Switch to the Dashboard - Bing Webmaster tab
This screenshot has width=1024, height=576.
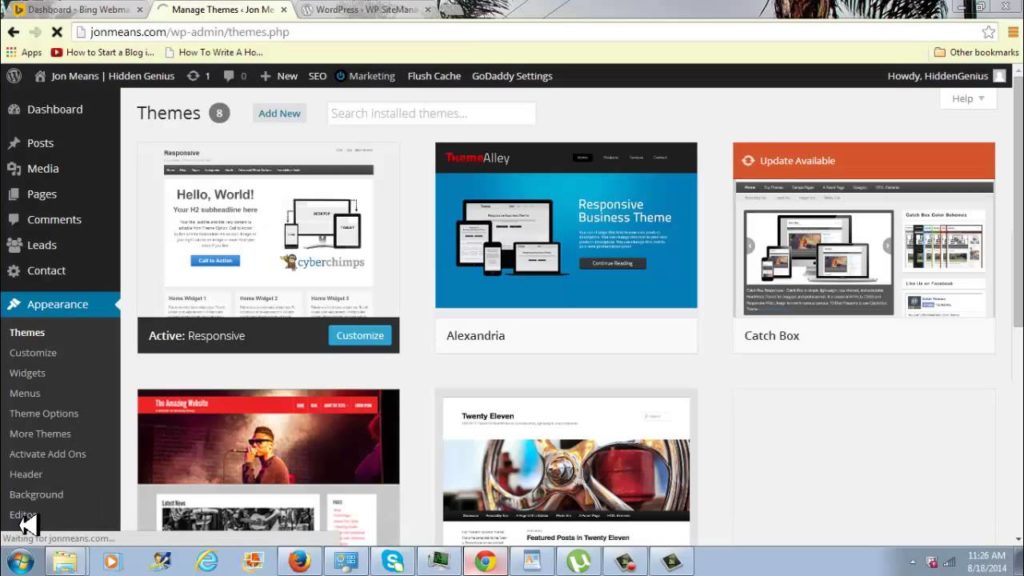pos(77,10)
